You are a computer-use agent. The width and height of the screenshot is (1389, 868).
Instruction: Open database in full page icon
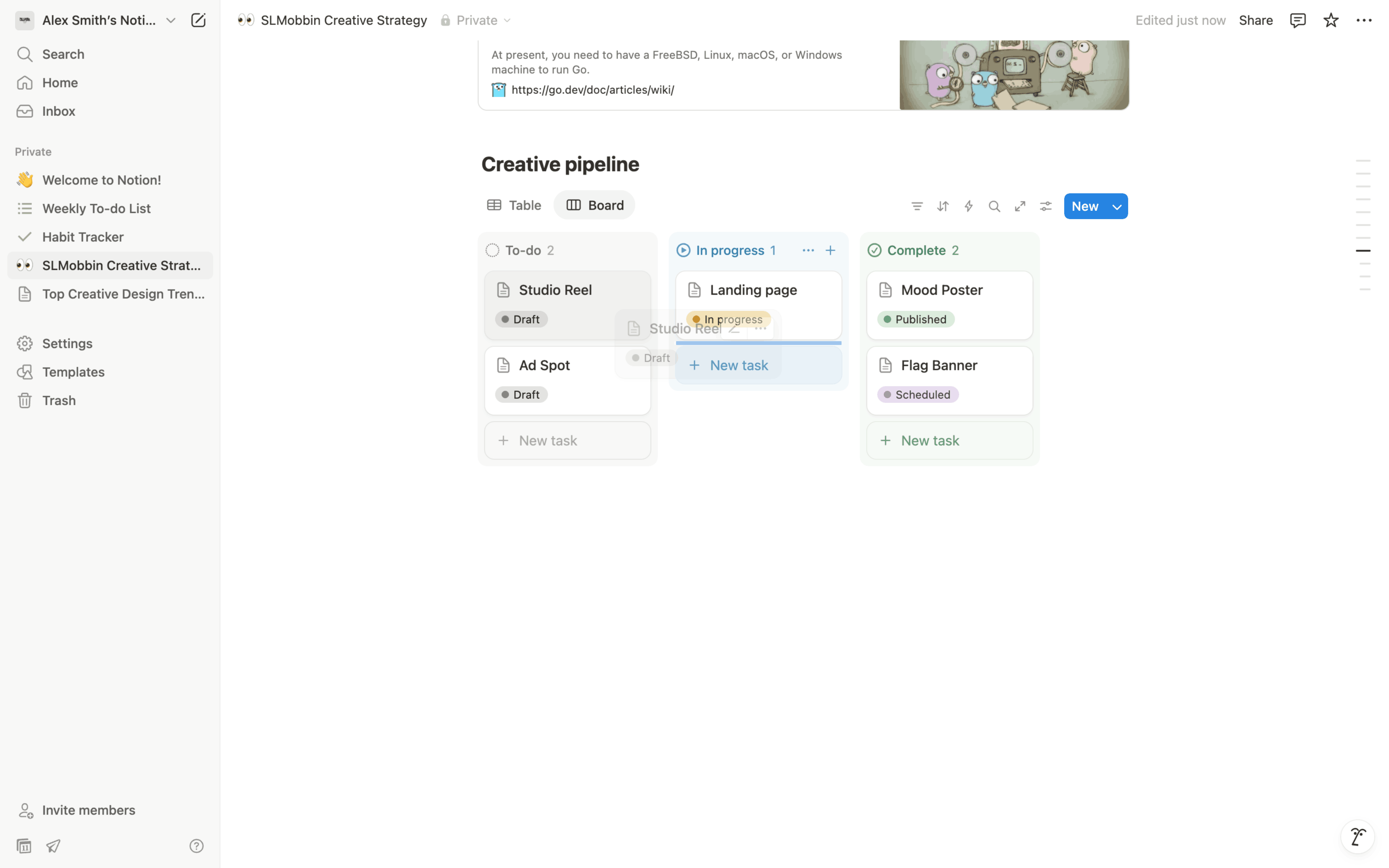(1020, 206)
